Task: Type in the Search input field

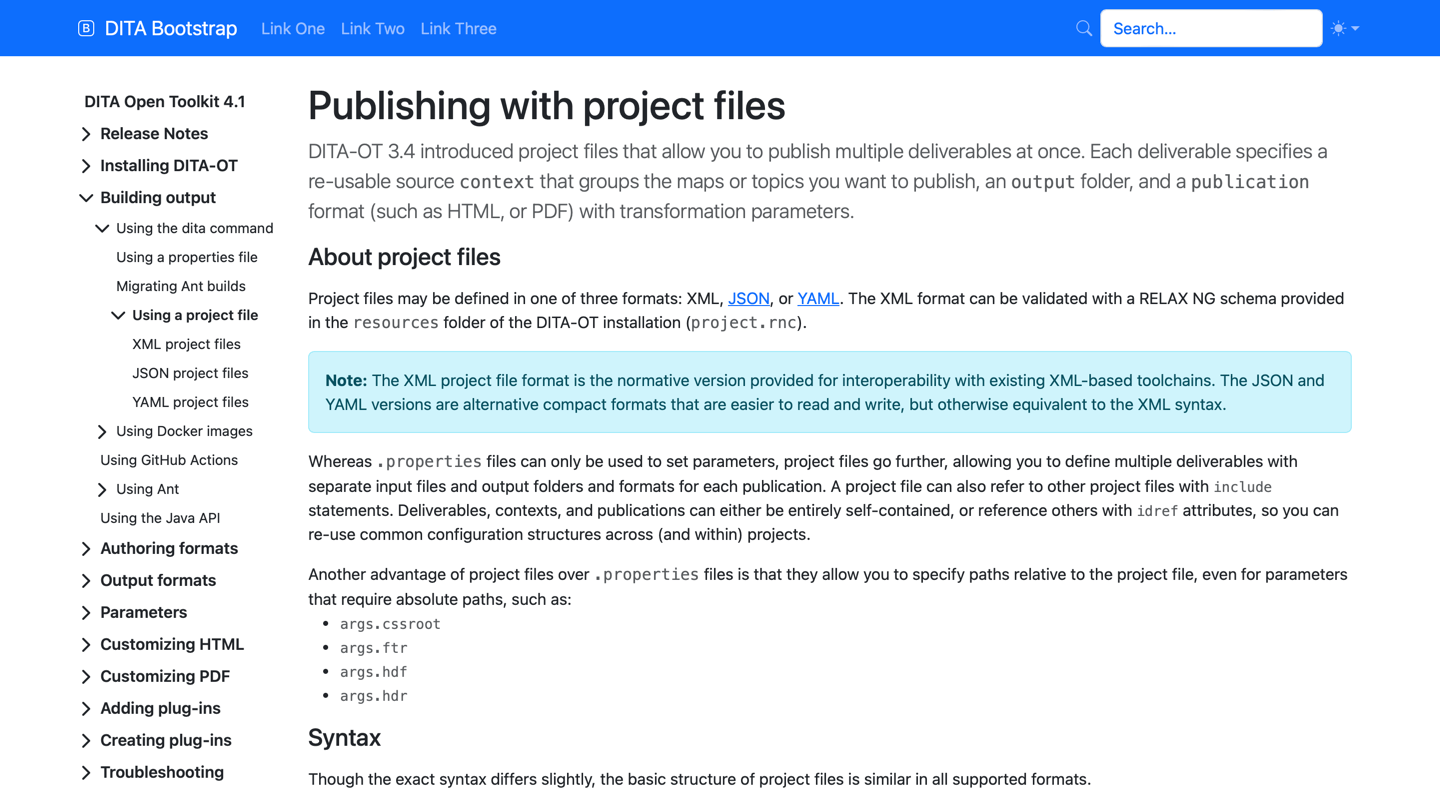Action: pos(1210,28)
